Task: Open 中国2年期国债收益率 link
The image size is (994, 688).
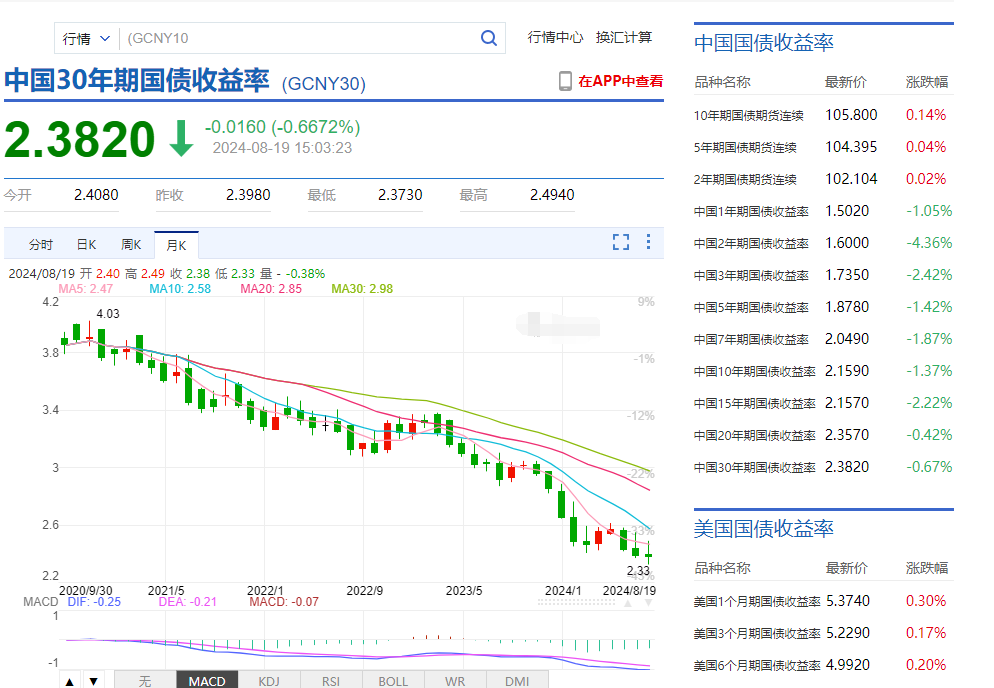Action: pos(751,243)
